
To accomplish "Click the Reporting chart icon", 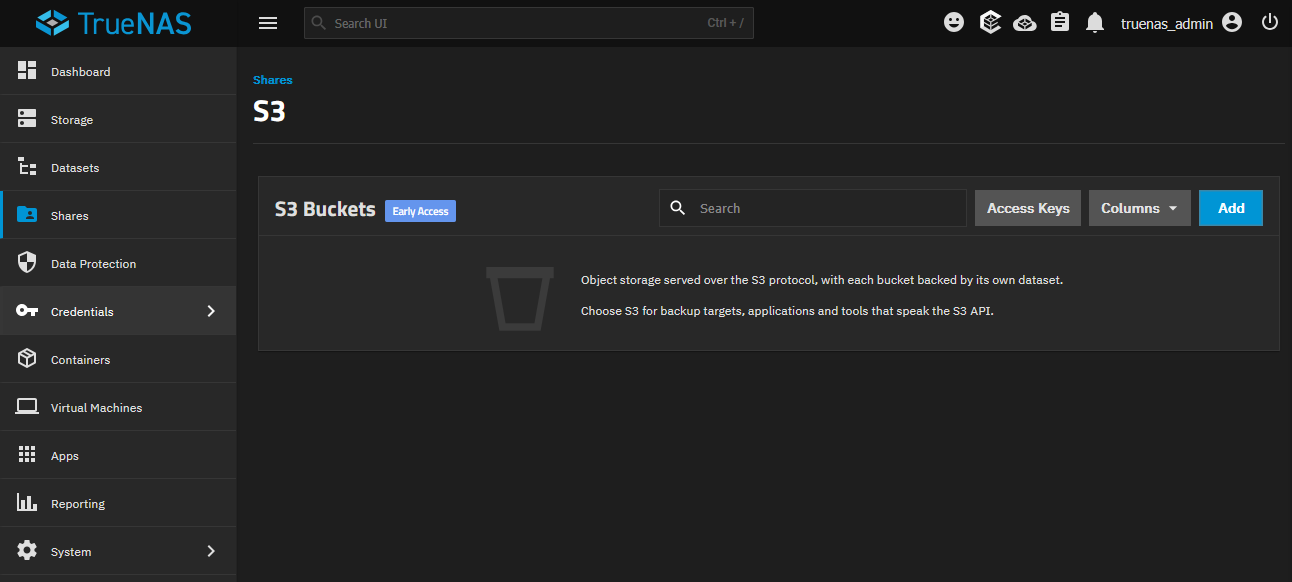I will click(x=27, y=503).
